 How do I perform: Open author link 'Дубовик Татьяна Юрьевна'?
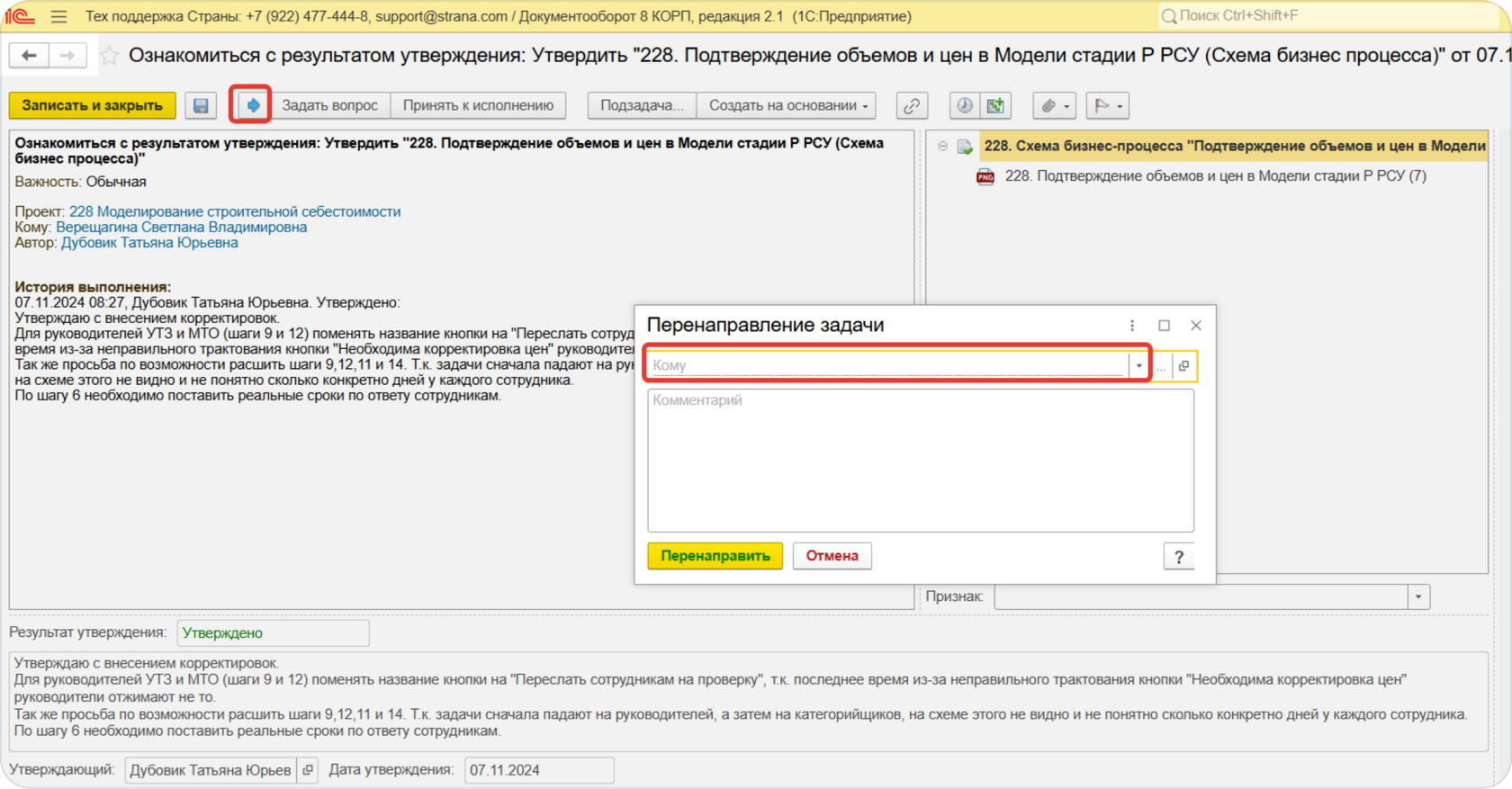[x=149, y=243]
